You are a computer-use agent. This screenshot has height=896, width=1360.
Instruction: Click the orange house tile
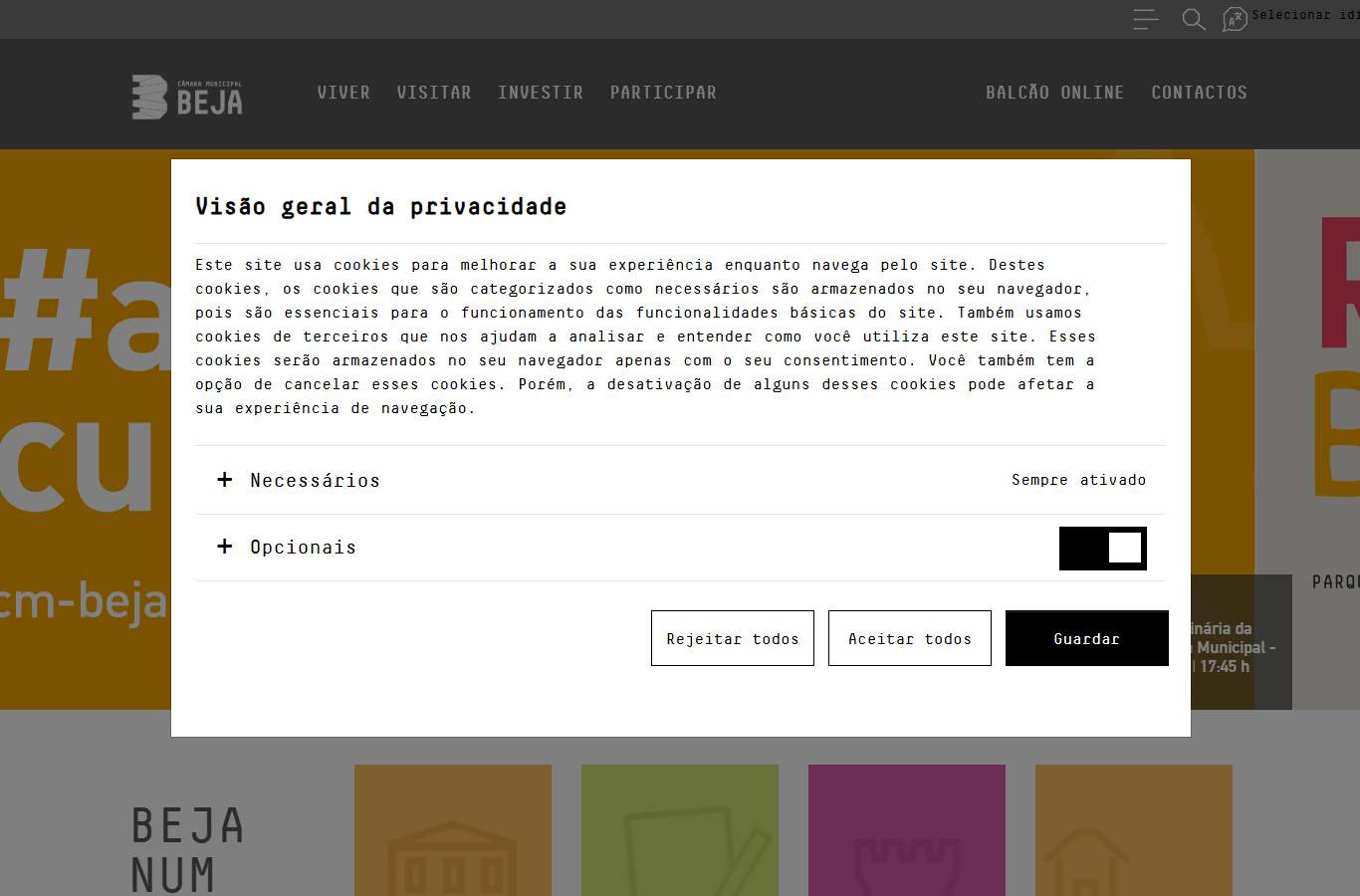point(1134,830)
